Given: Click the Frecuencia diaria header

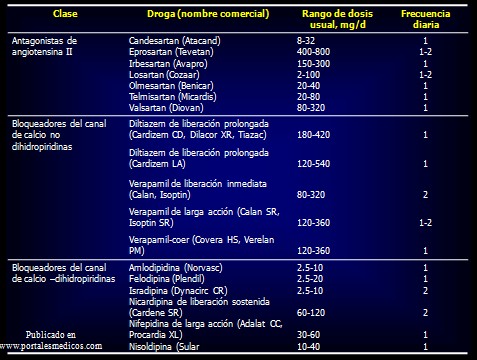Looking at the screenshot, I should [x=425, y=19].
